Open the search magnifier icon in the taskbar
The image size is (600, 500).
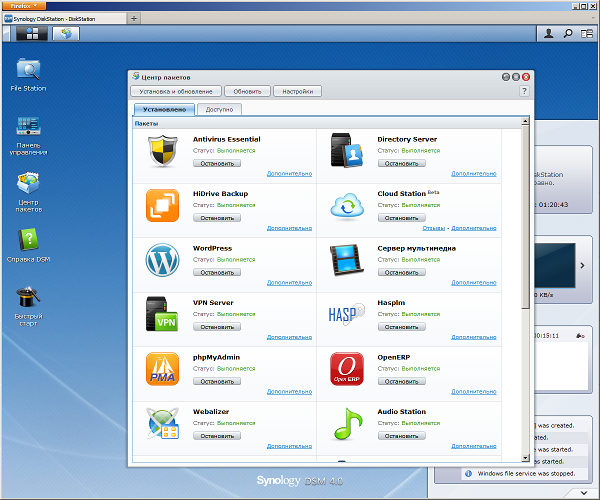tap(568, 34)
